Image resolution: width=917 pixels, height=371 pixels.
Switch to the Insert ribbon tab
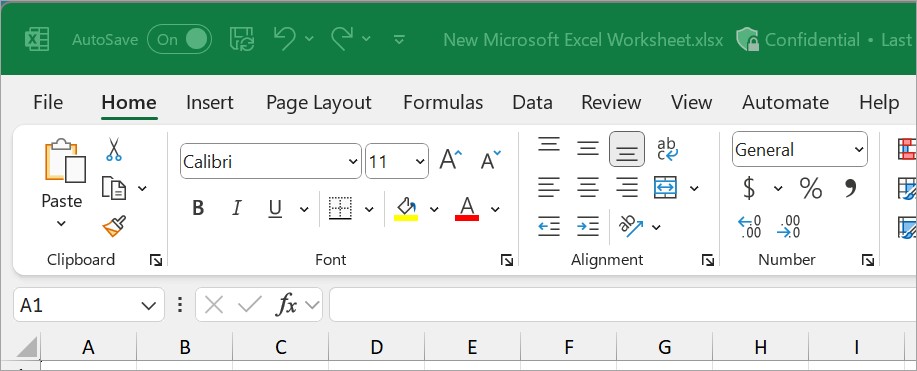[209, 102]
